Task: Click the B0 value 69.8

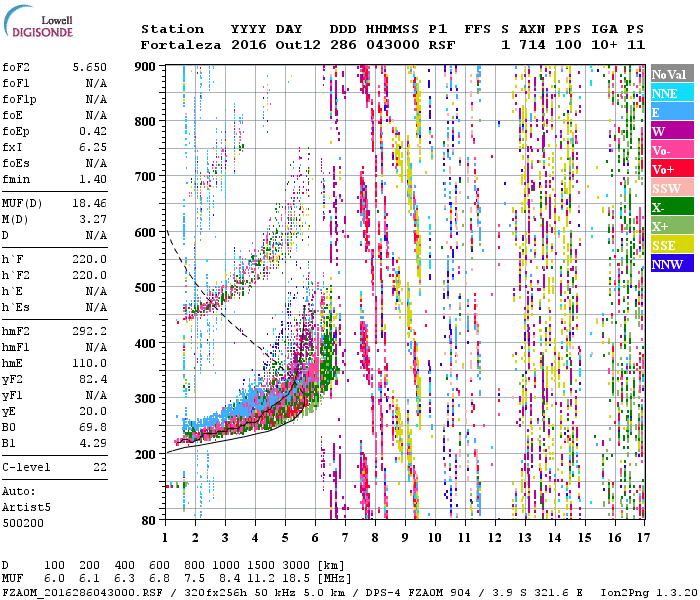Action: (x=93, y=427)
